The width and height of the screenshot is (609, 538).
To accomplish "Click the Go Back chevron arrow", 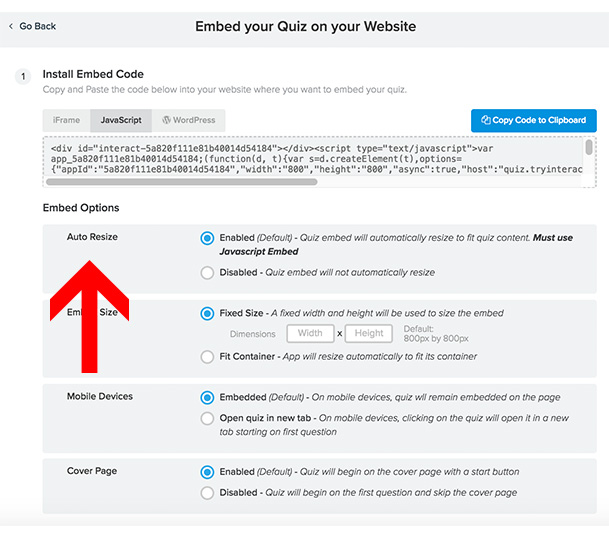I will click(11, 26).
